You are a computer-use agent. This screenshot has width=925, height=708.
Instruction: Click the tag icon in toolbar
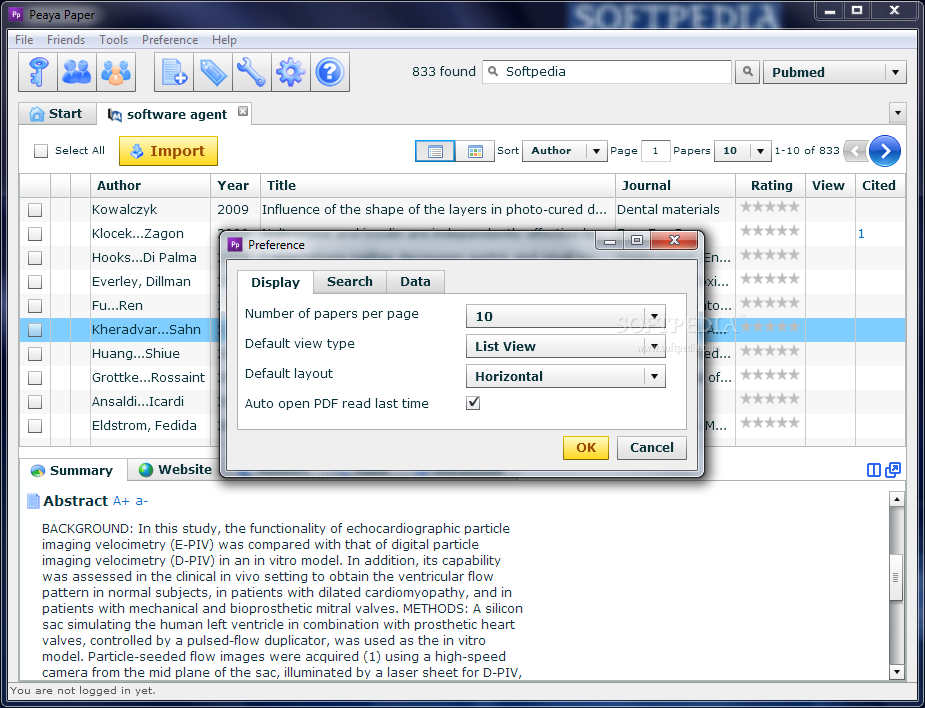click(213, 72)
